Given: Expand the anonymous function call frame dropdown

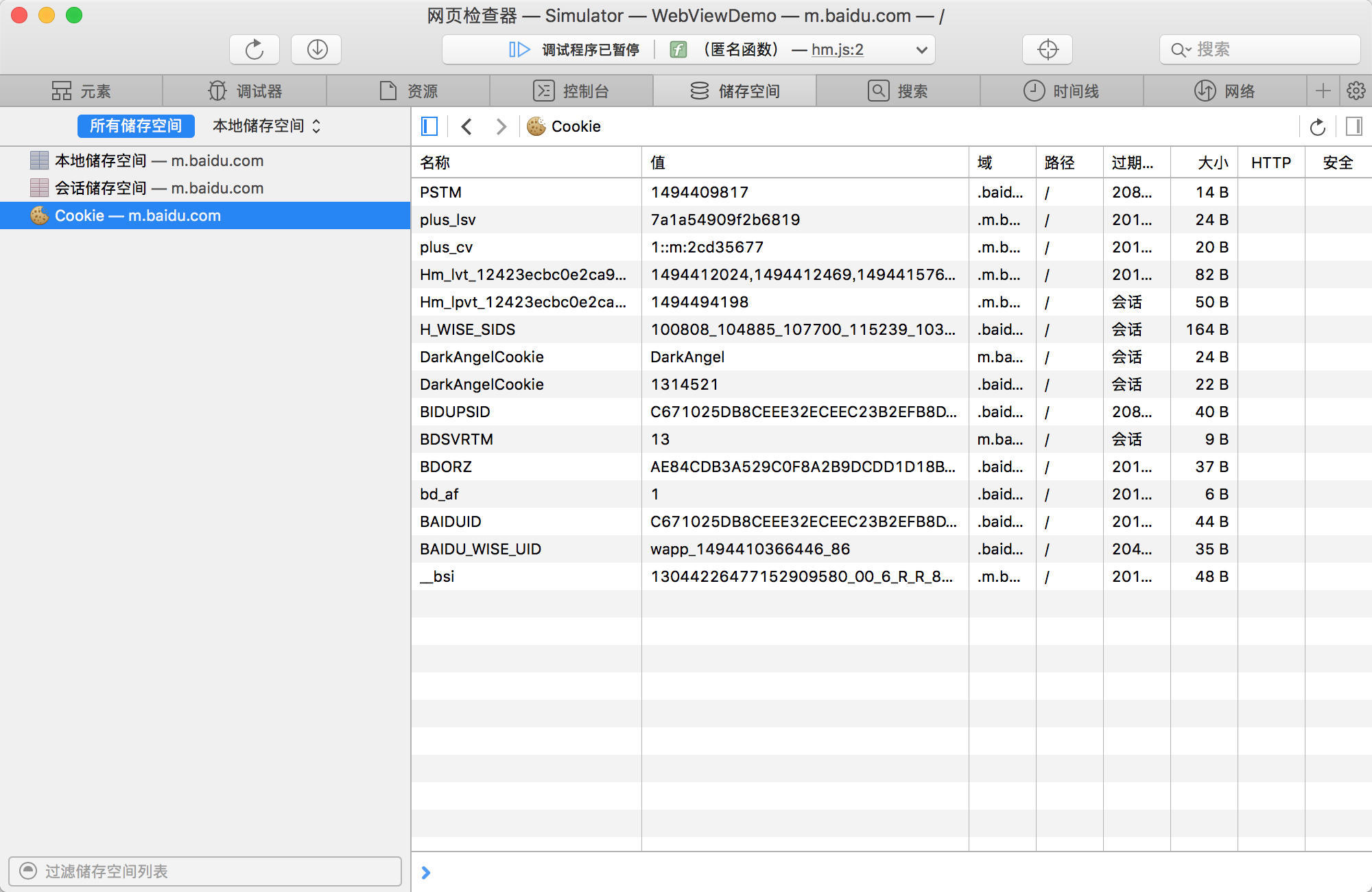Looking at the screenshot, I should (x=921, y=49).
